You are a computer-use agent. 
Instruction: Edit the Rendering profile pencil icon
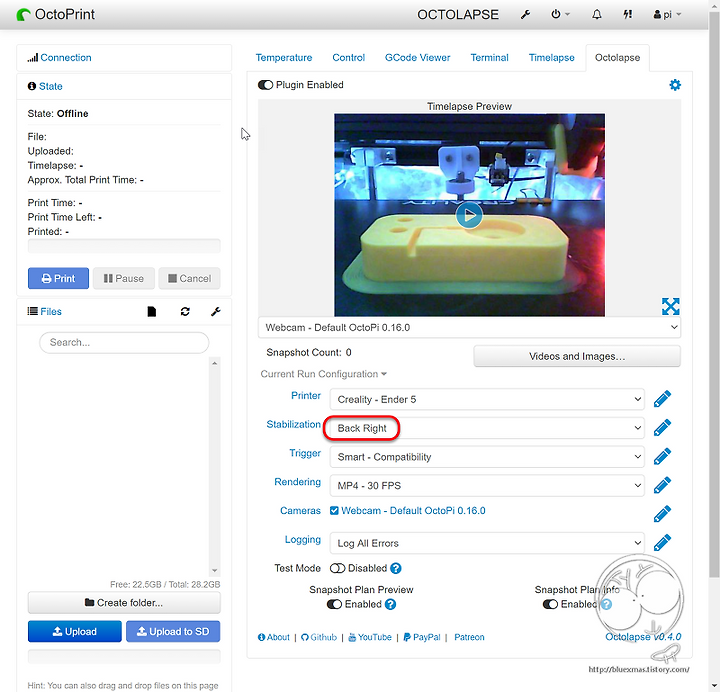662,485
